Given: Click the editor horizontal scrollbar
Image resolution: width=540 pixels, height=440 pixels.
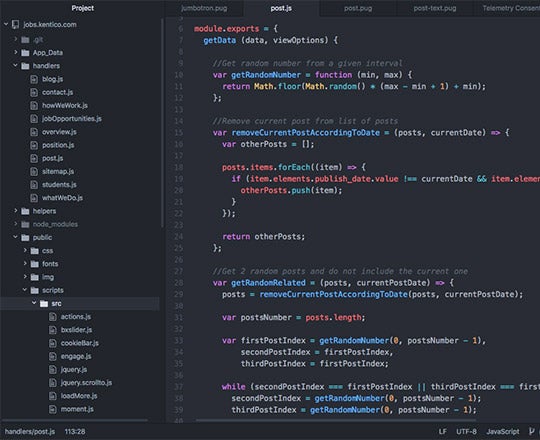Looking at the screenshot, I should (x=336, y=420).
